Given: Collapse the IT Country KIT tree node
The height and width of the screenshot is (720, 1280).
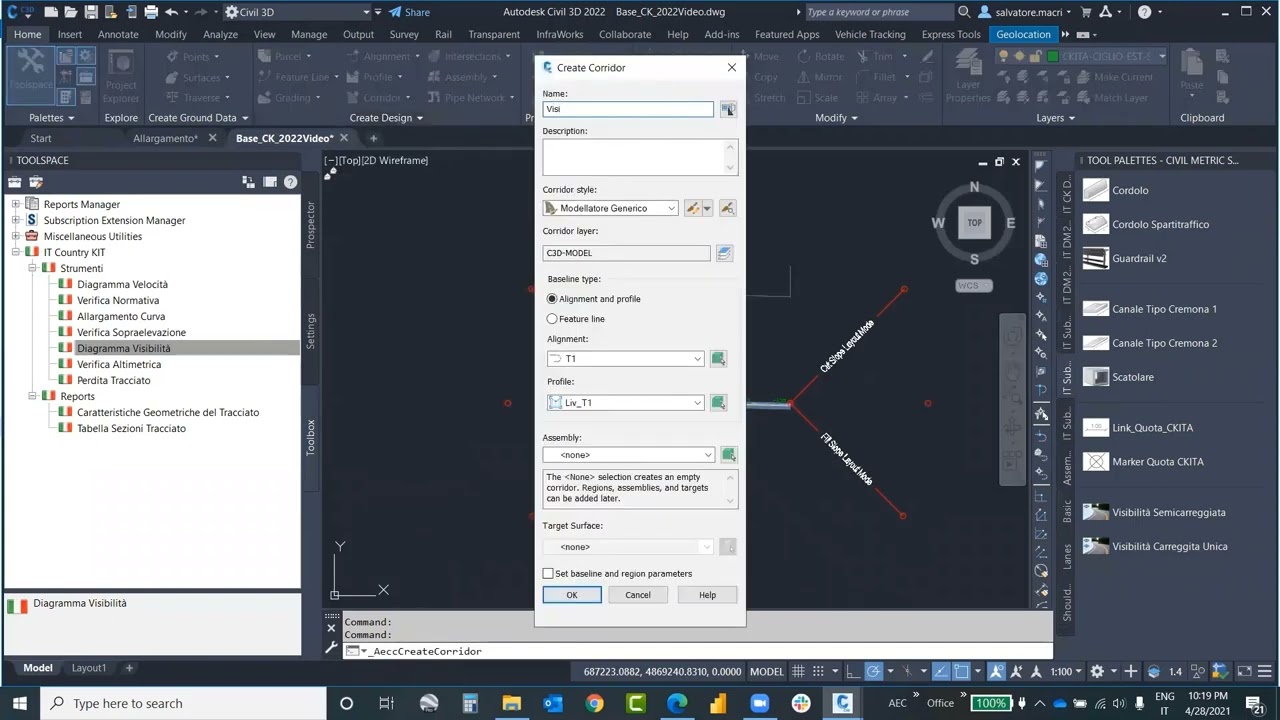Looking at the screenshot, I should pyautogui.click(x=16, y=252).
